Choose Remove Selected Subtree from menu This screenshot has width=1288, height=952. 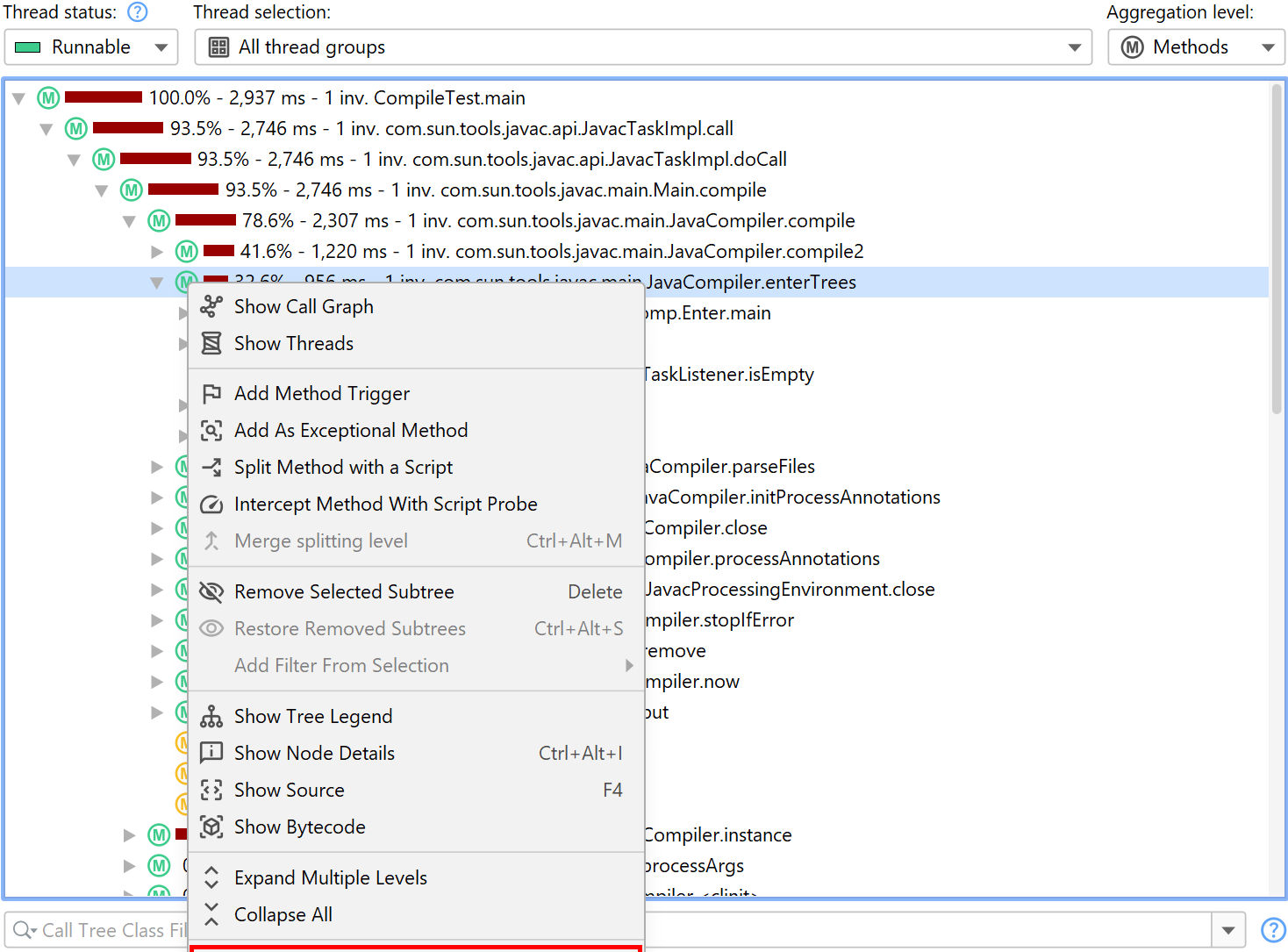tap(344, 592)
